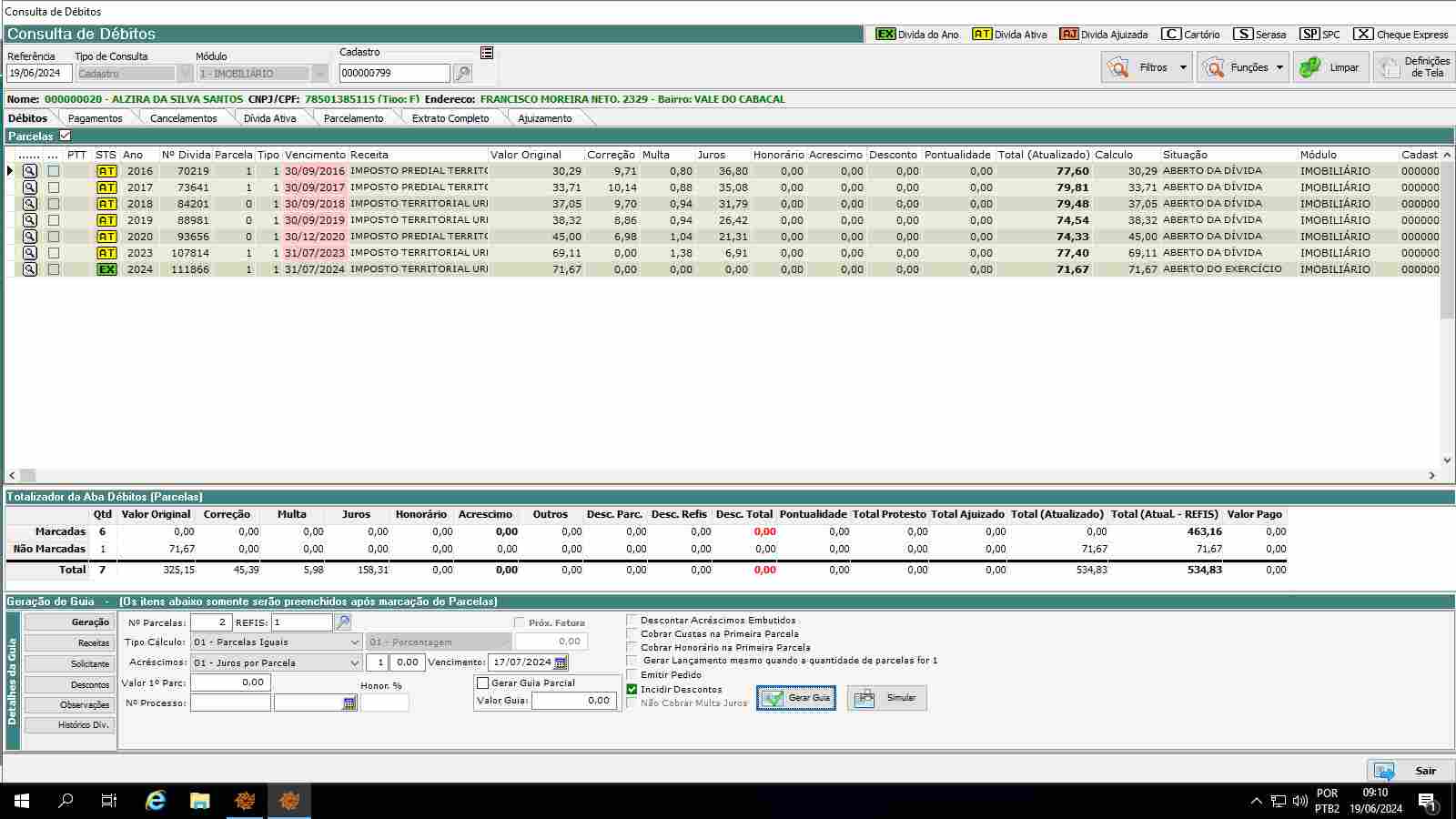Image resolution: width=1456 pixels, height=819 pixels.
Task: Switch to the Pagamentos tab
Action: click(x=95, y=118)
